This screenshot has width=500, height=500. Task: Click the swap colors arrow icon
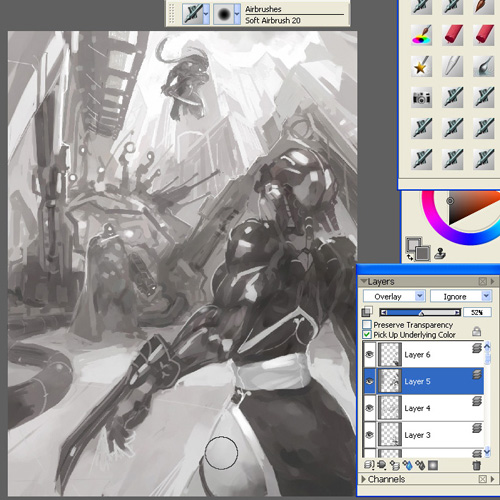[410, 257]
